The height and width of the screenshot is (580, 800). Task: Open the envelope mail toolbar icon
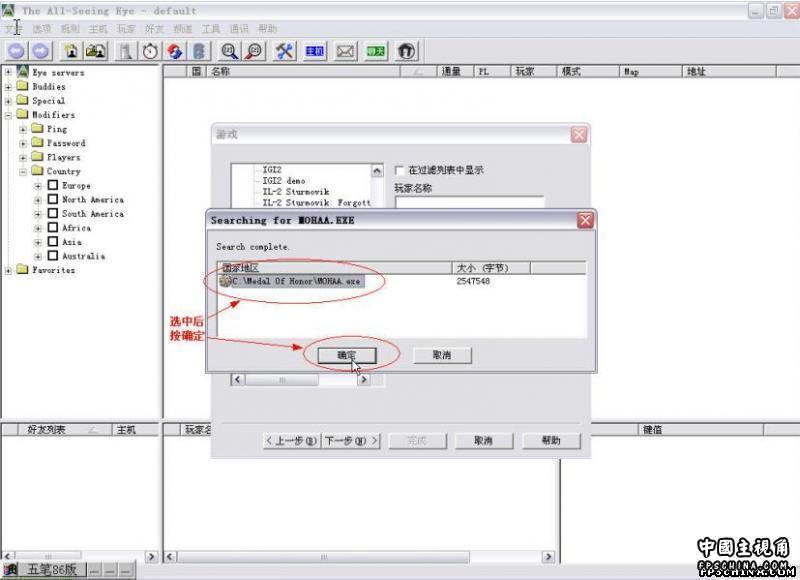345,51
